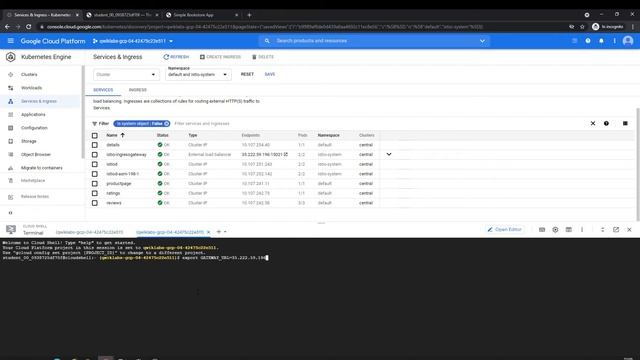Viewport: 640px width, 360px height.
Task: Switch to the Services tab
Action: (x=103, y=90)
